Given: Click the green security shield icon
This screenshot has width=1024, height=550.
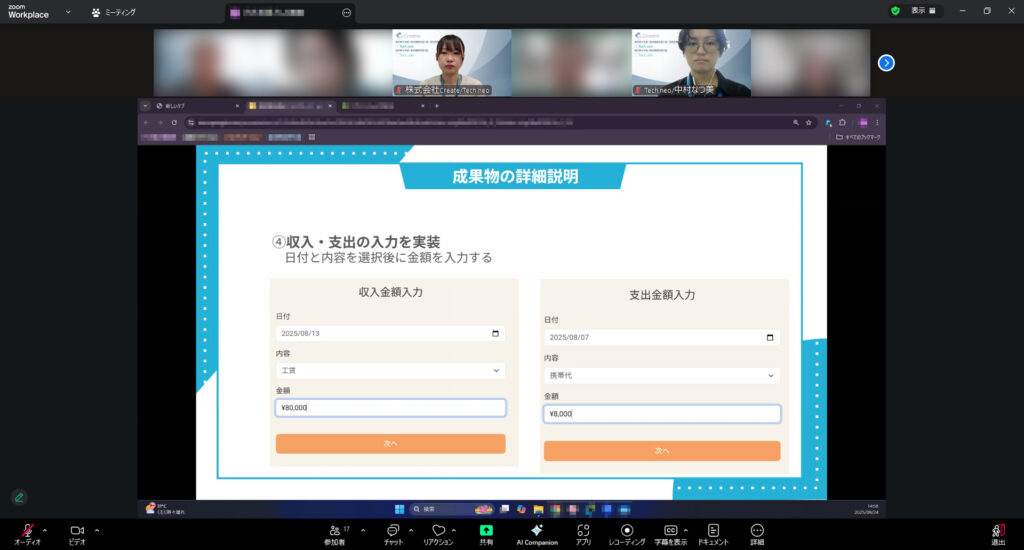Looking at the screenshot, I should (x=896, y=11).
